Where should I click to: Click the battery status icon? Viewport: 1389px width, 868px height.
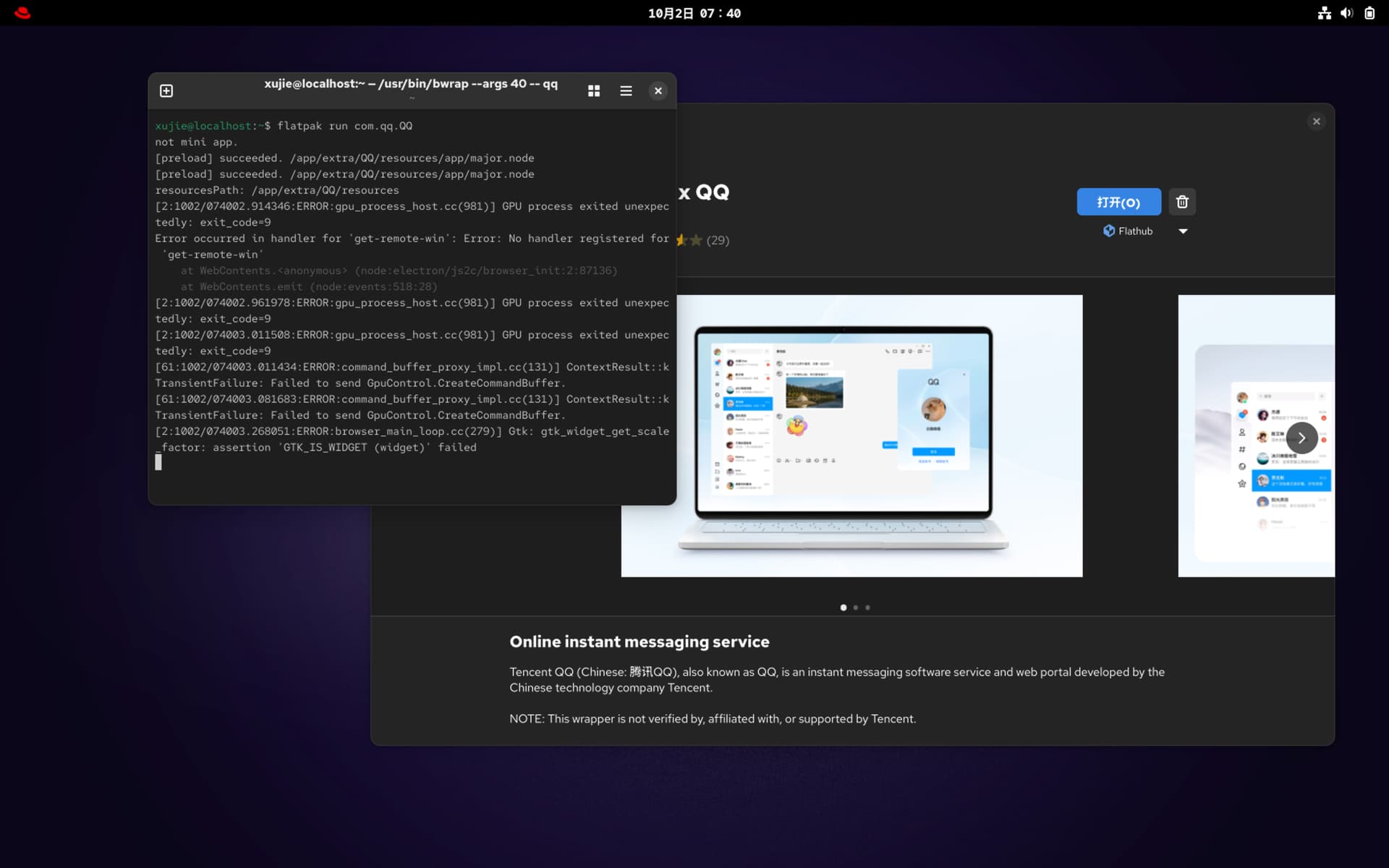tap(1369, 13)
